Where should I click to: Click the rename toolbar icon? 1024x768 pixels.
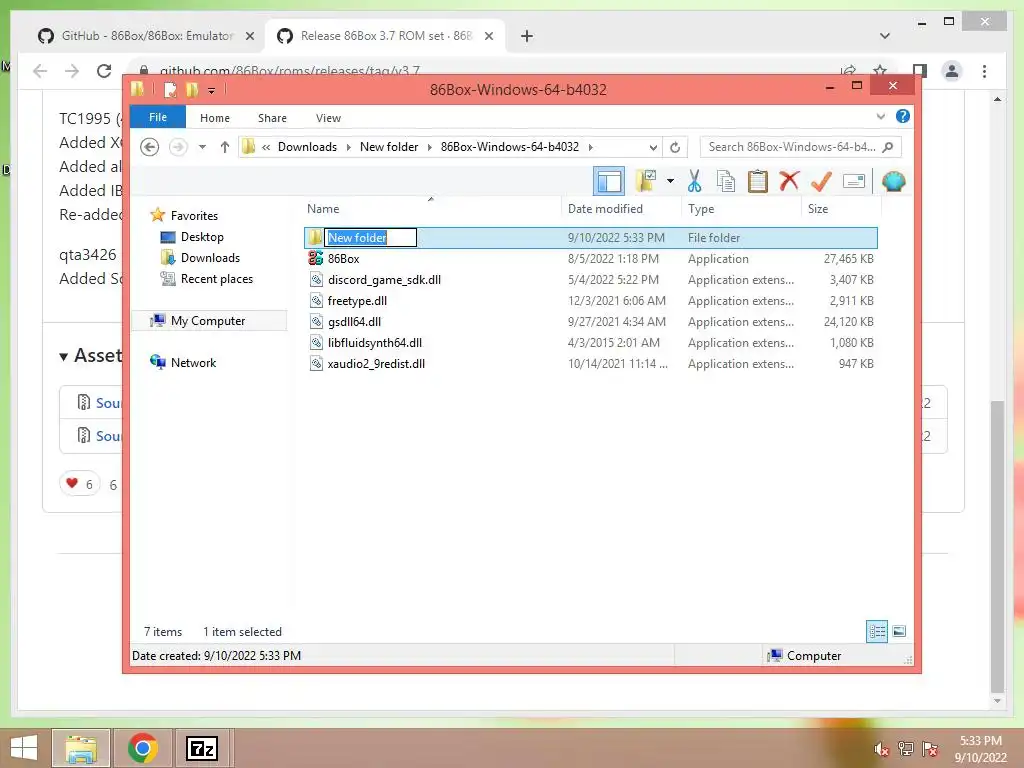854,181
